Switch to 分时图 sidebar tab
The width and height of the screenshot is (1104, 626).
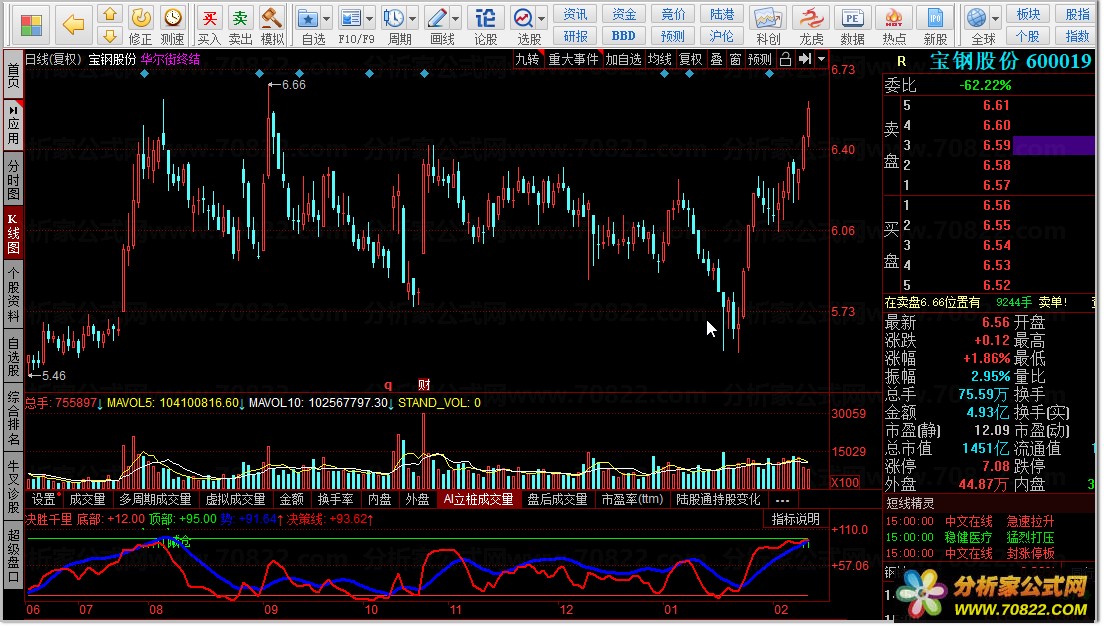coord(13,180)
